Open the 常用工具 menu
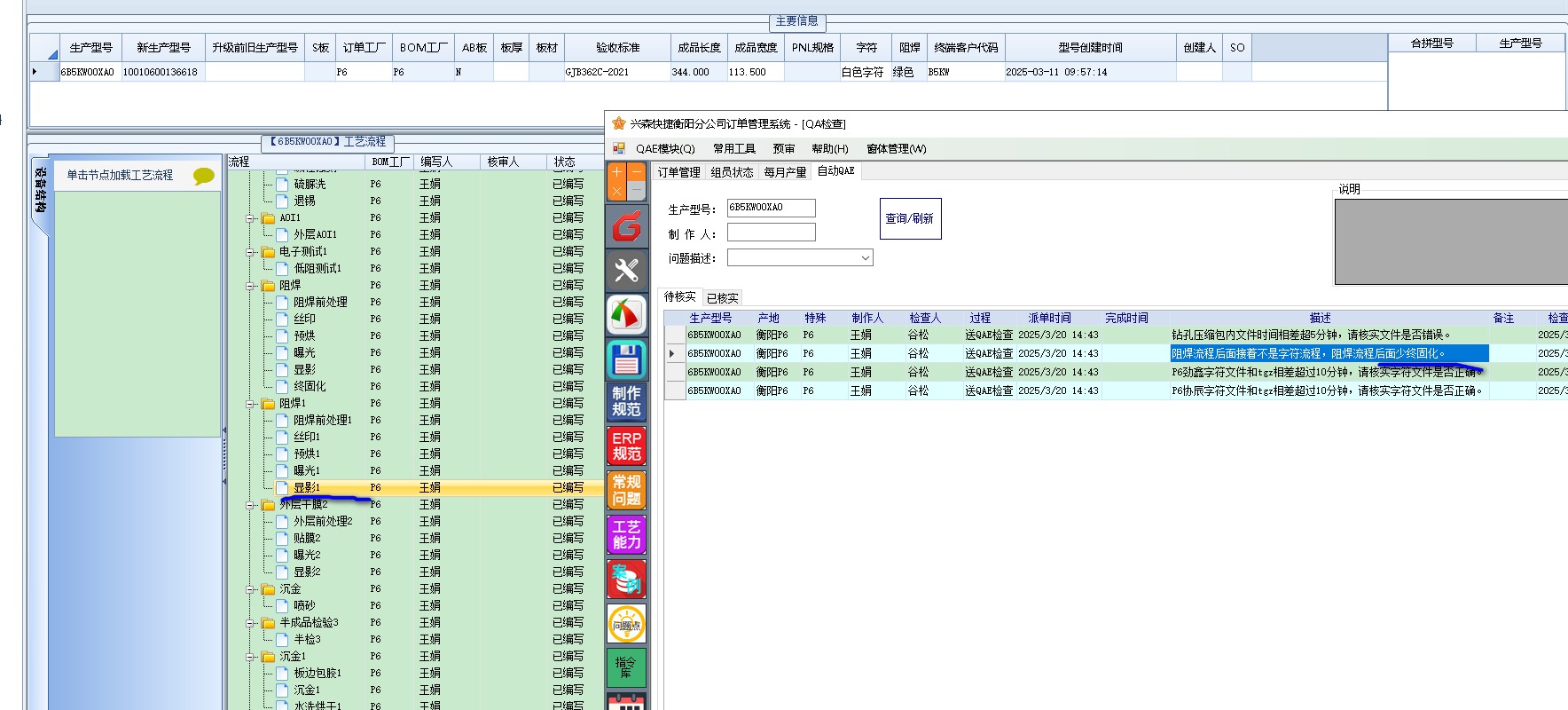Screen dimensions: 1568x710 [734, 148]
